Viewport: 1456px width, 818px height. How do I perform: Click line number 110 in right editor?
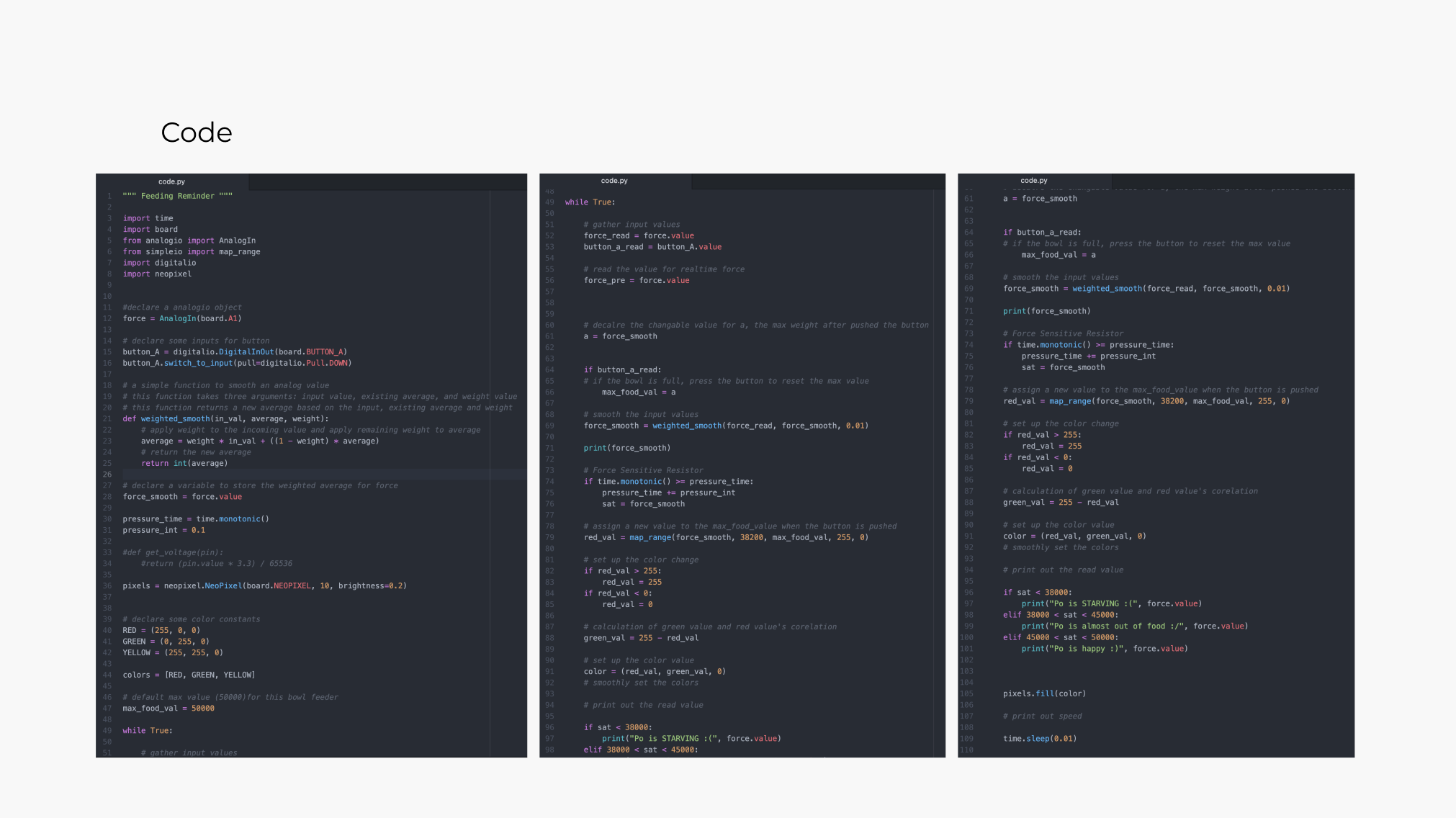(x=966, y=750)
